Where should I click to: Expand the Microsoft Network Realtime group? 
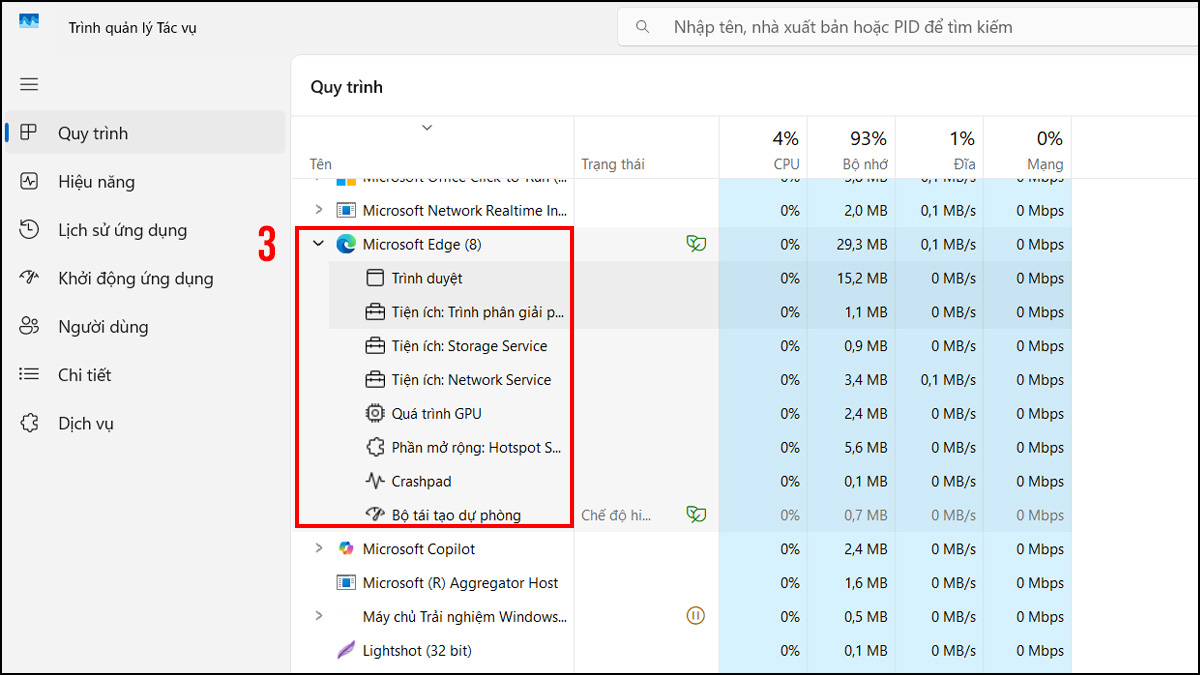318,210
